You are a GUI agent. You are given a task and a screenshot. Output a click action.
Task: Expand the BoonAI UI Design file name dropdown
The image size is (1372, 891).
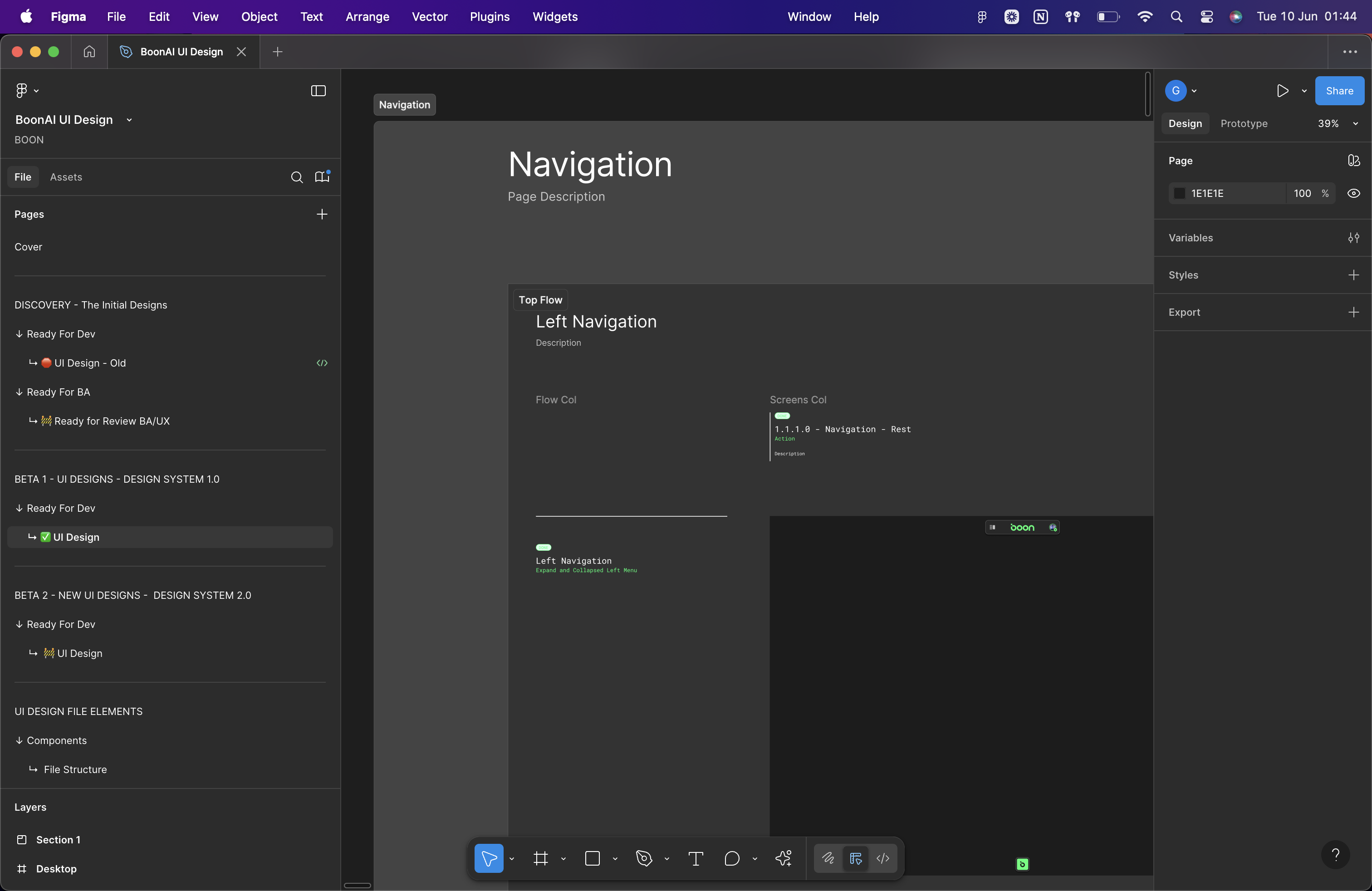(x=129, y=120)
